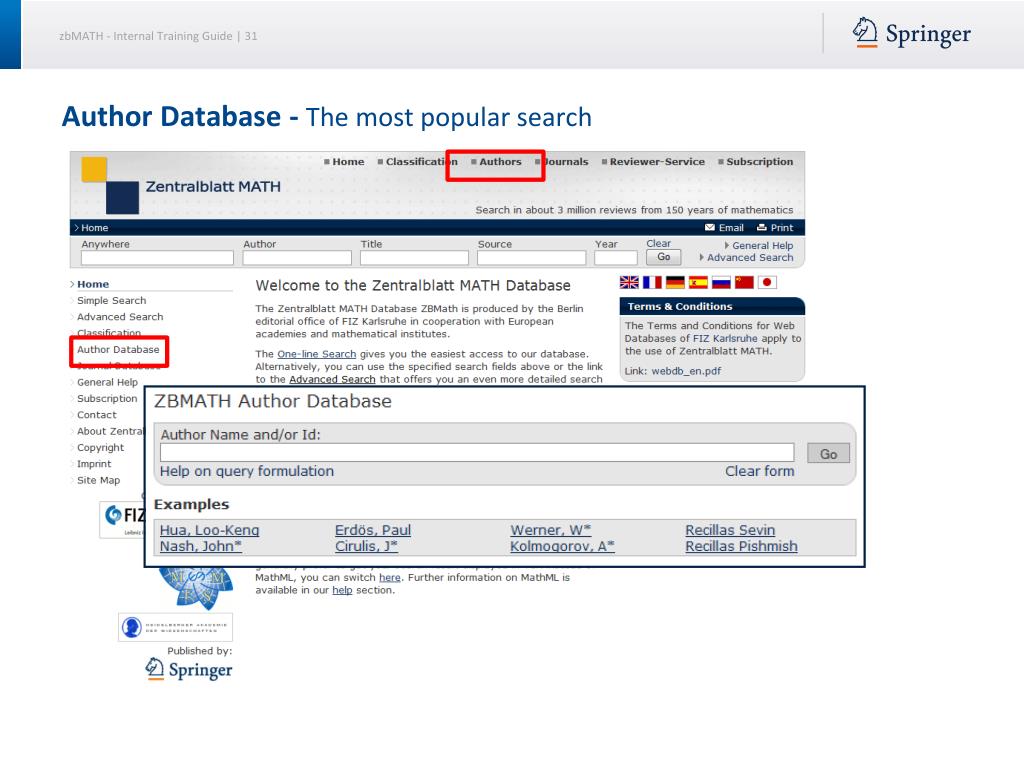The image size is (1024, 768).
Task: Click the Springer logo in slide header
Action: click(x=912, y=33)
